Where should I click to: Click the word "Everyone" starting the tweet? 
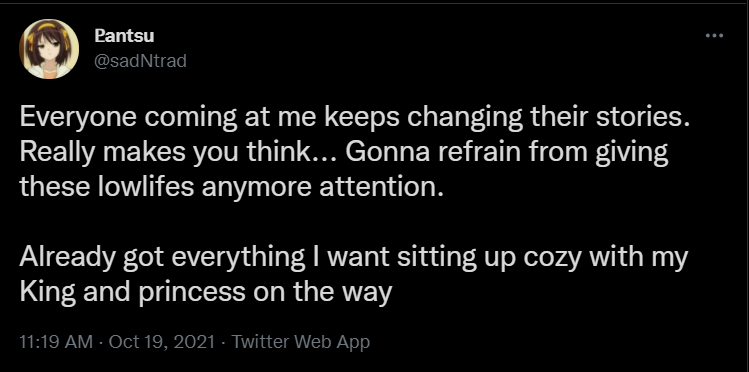click(78, 119)
